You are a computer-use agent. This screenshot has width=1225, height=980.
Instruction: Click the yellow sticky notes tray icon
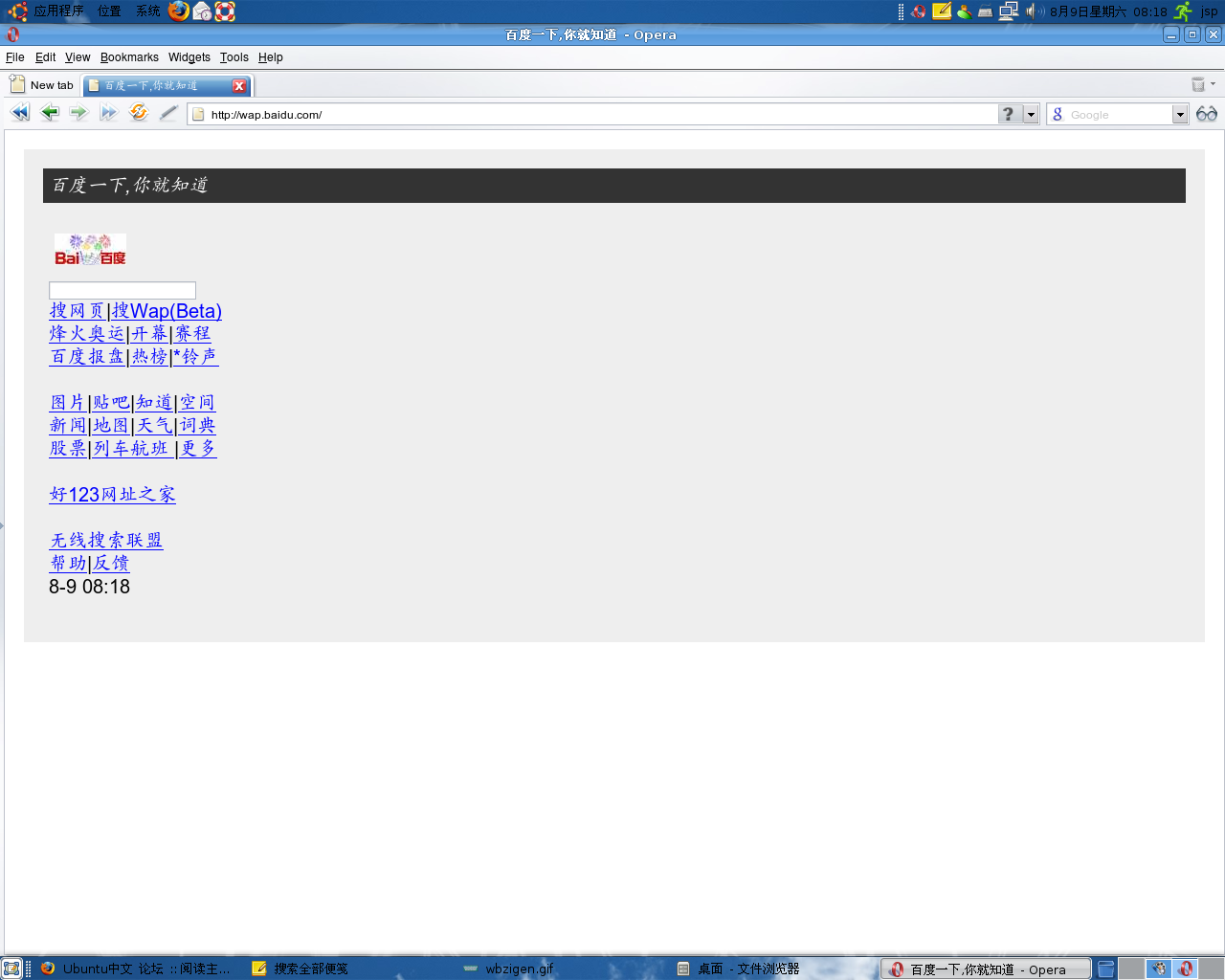pos(942,11)
